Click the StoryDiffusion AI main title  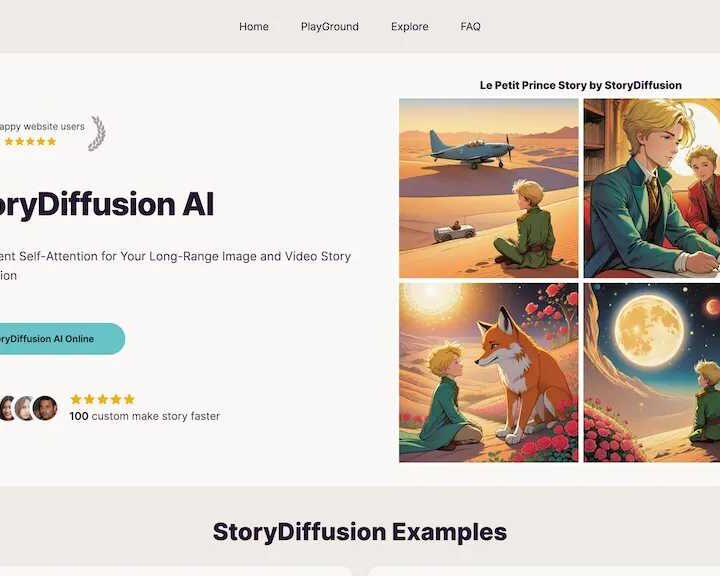[x=107, y=204]
